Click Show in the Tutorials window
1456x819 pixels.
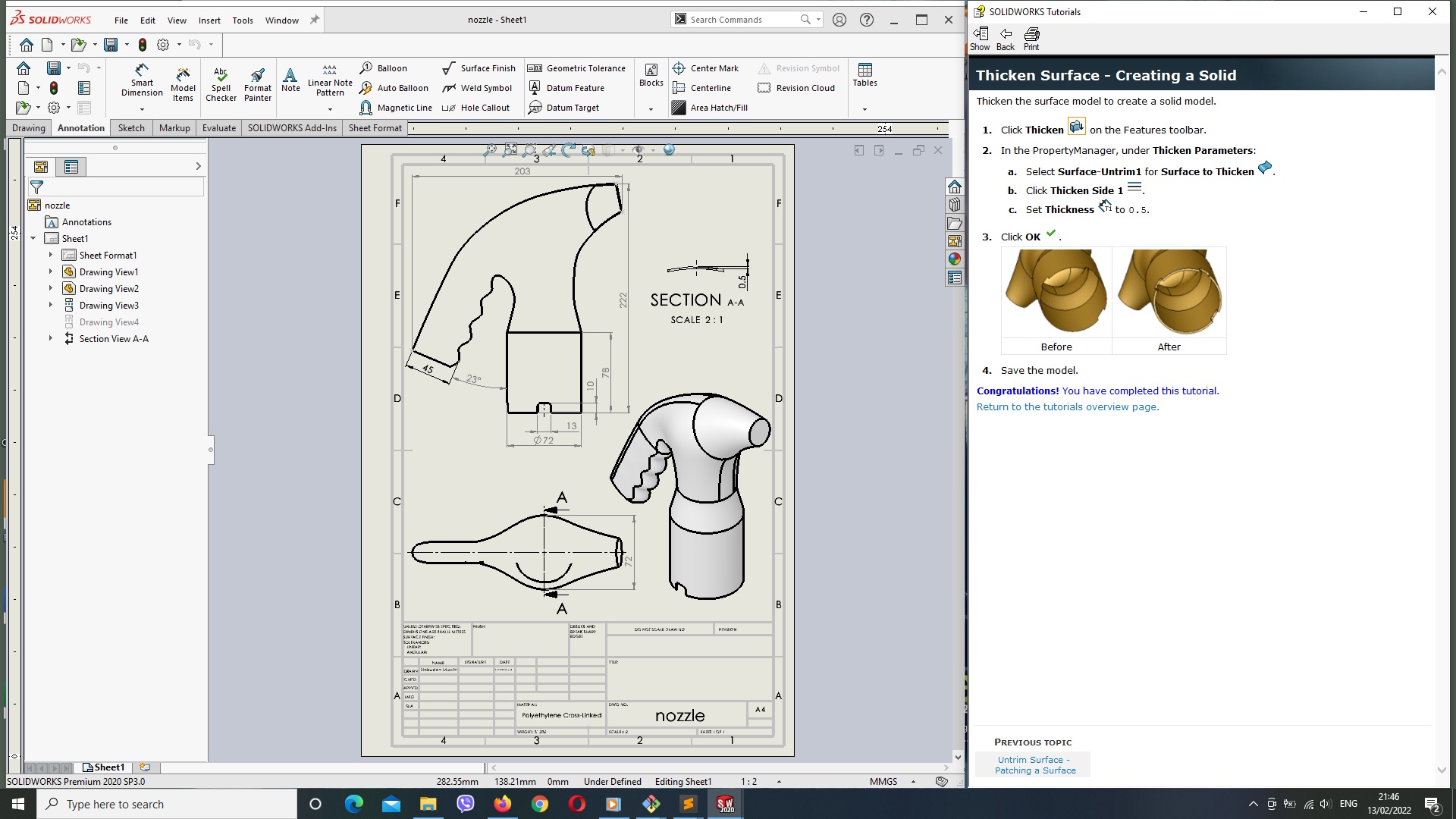tap(980, 39)
